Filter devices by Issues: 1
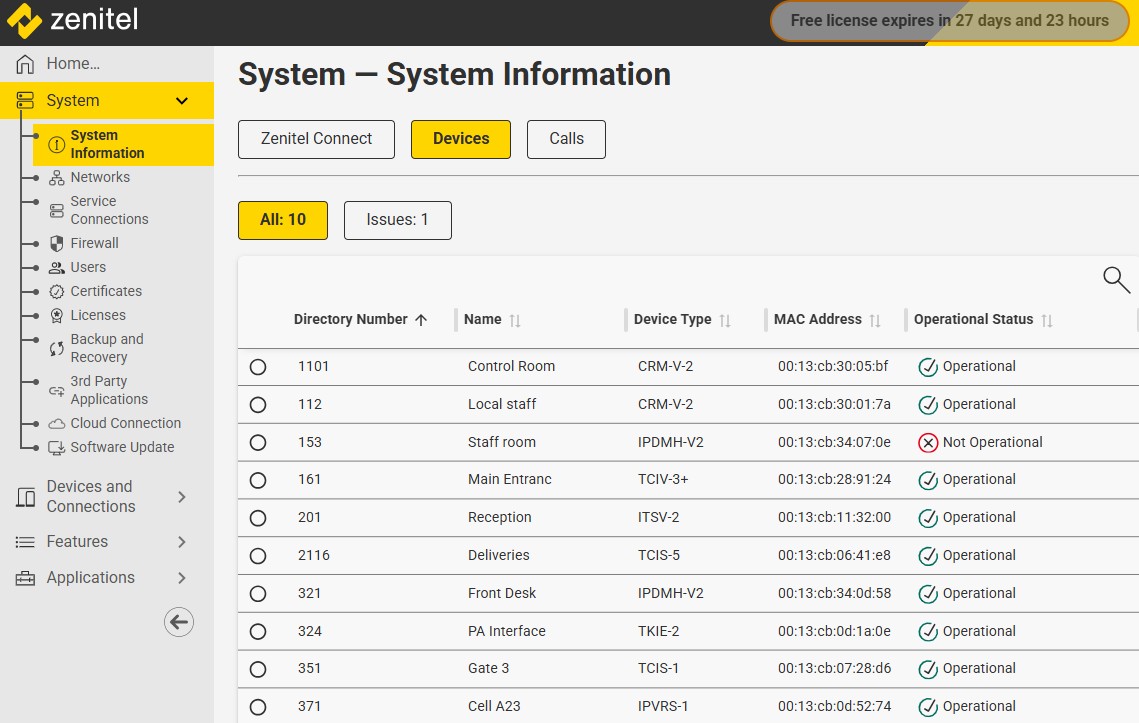 [397, 220]
